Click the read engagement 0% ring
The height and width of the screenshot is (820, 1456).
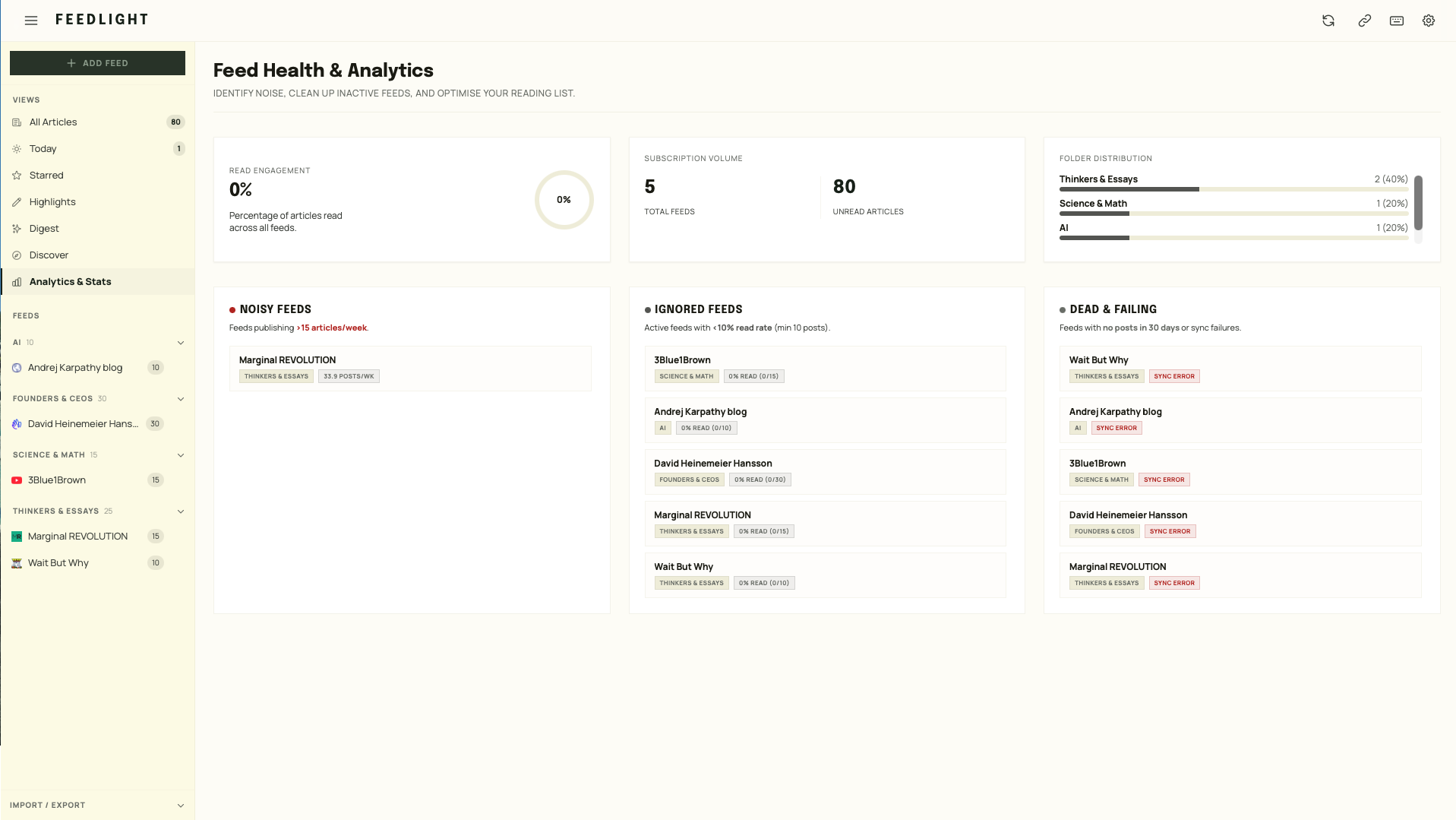click(564, 200)
